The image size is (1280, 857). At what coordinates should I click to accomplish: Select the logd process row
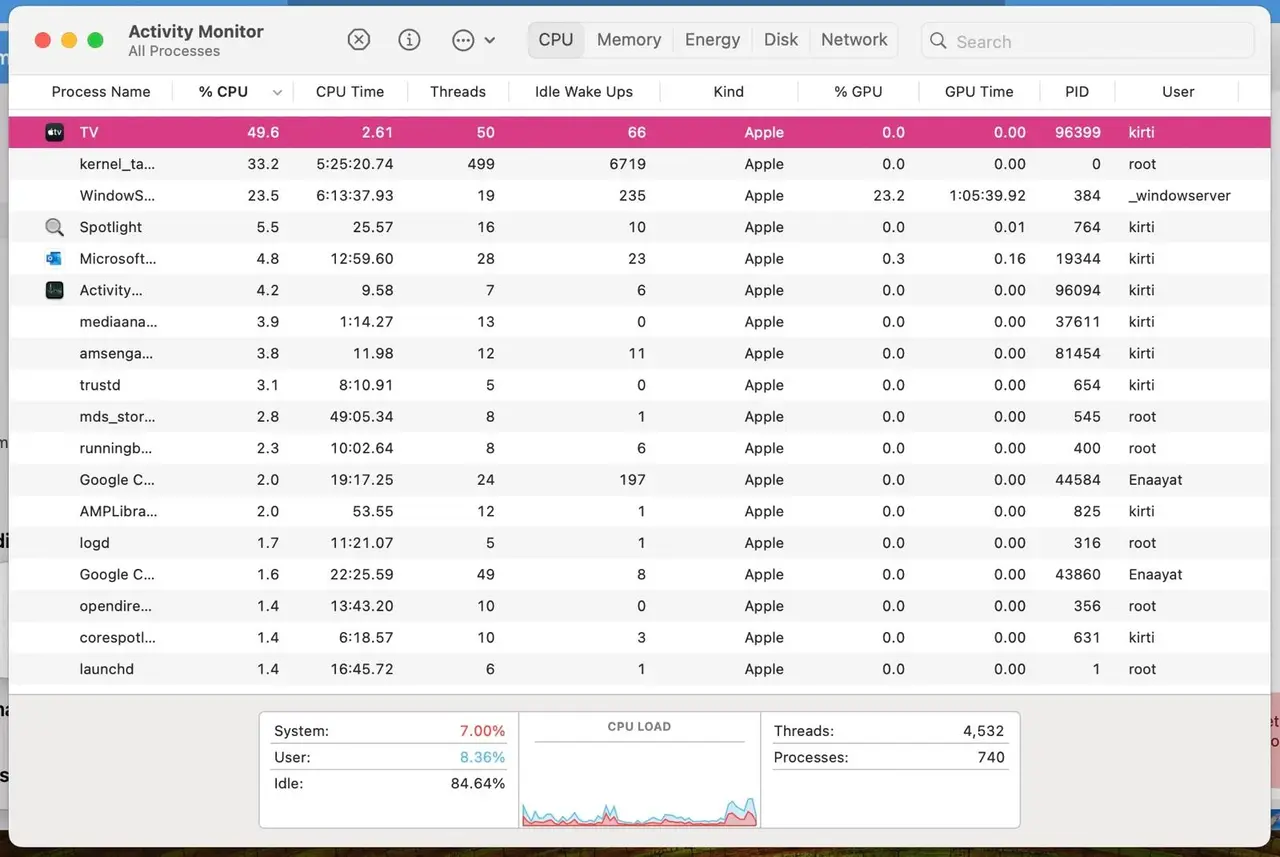[640, 543]
